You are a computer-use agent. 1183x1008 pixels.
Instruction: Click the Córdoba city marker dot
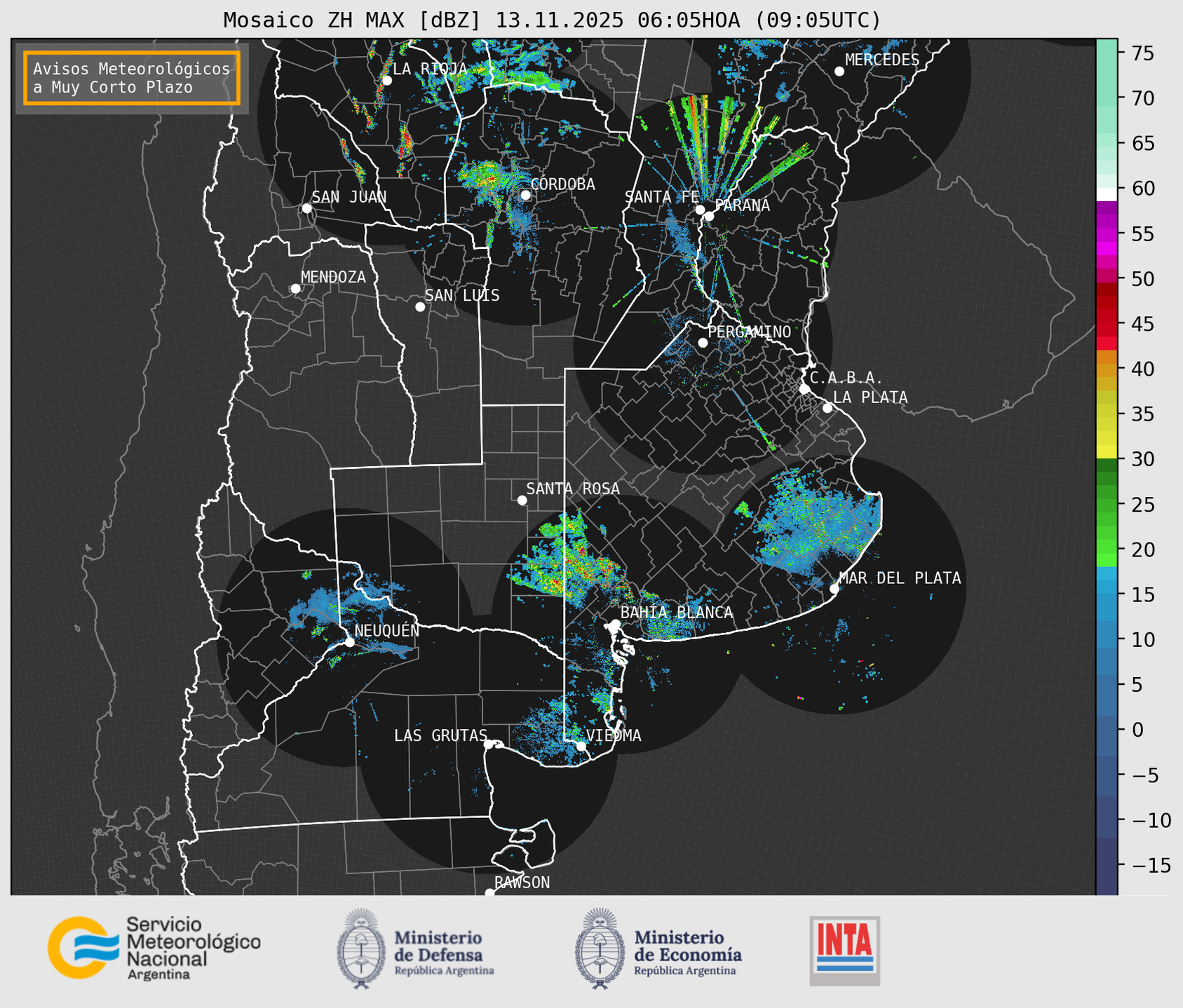tap(525, 195)
